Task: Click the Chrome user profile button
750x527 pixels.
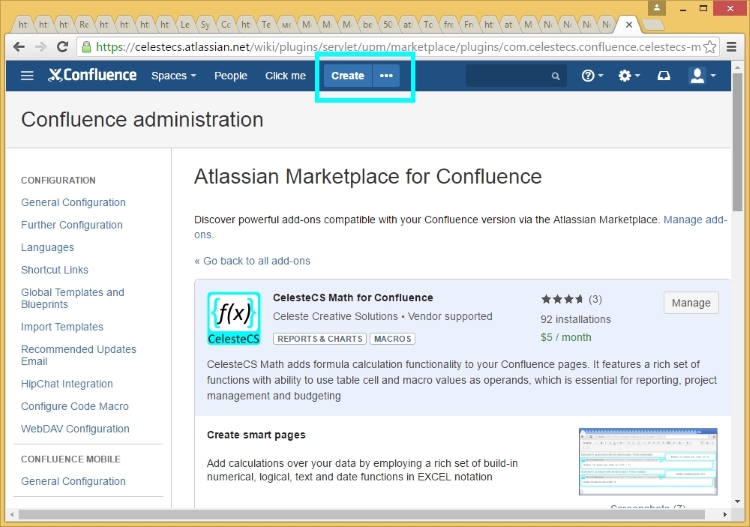Action: 657,8
